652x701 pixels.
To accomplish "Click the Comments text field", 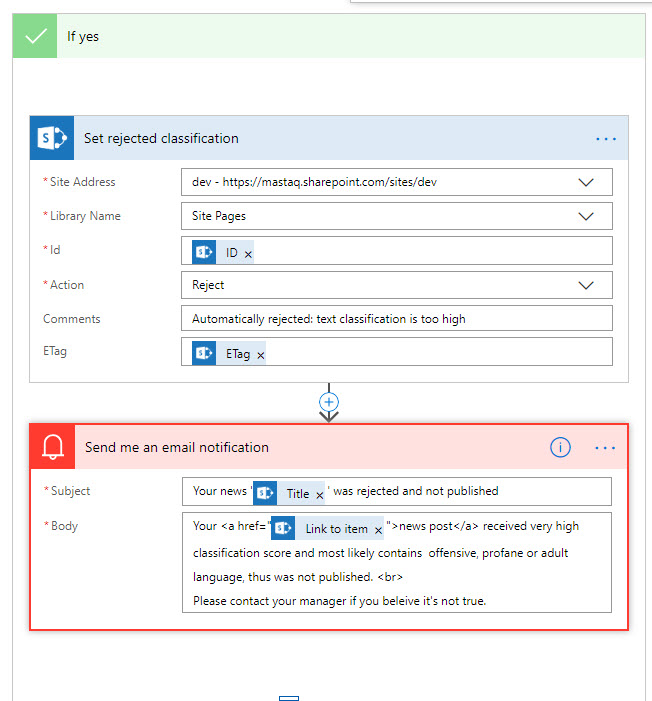I will click(x=396, y=319).
